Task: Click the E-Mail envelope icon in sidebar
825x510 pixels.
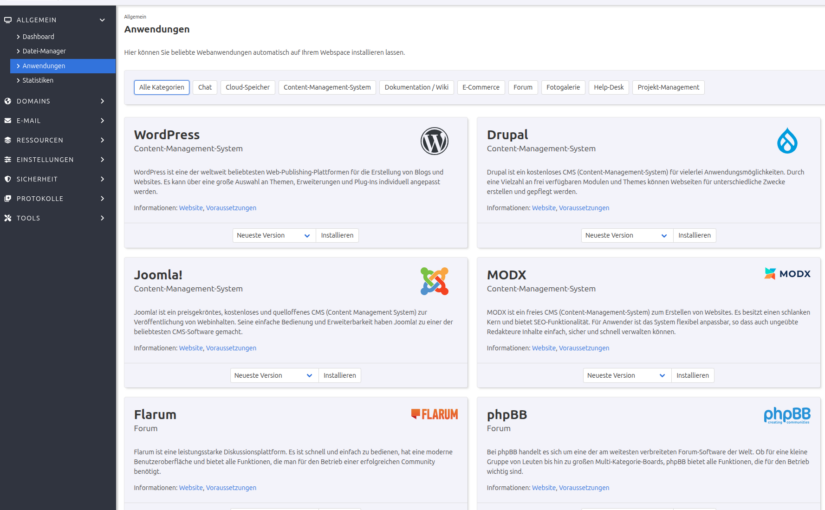Action: tap(8, 121)
